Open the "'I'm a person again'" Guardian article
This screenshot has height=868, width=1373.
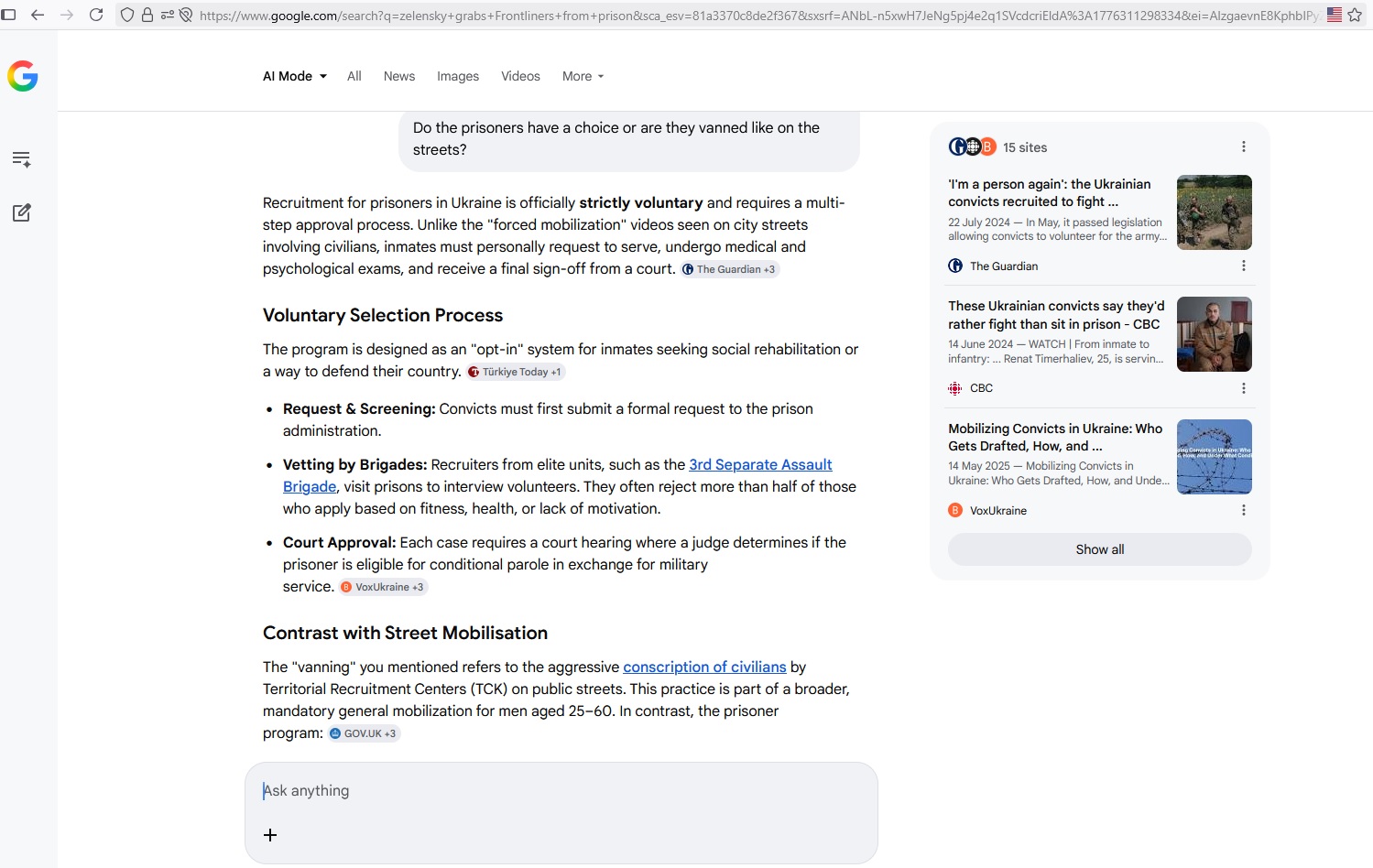coord(1050,192)
